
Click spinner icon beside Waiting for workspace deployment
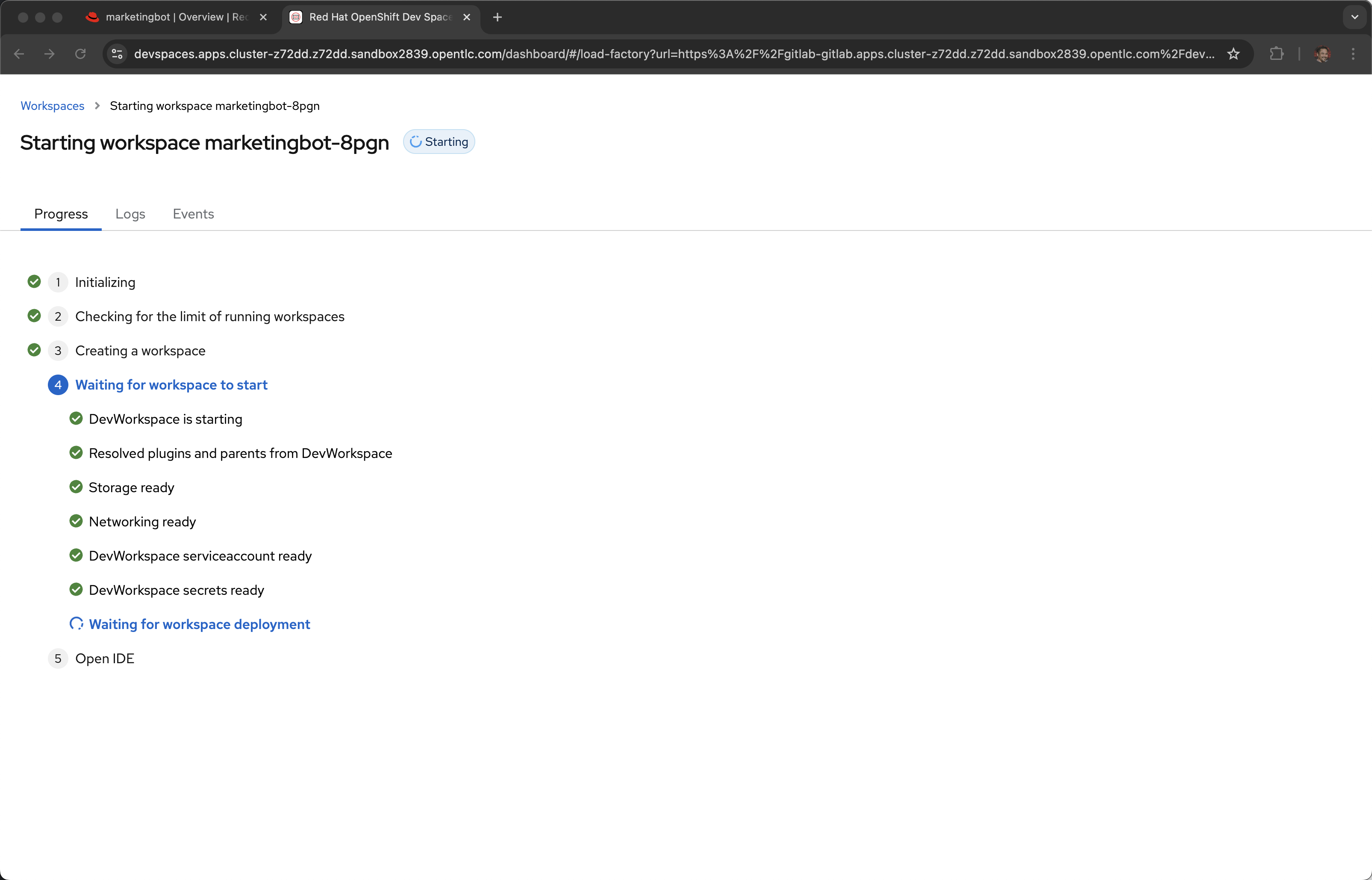(76, 623)
